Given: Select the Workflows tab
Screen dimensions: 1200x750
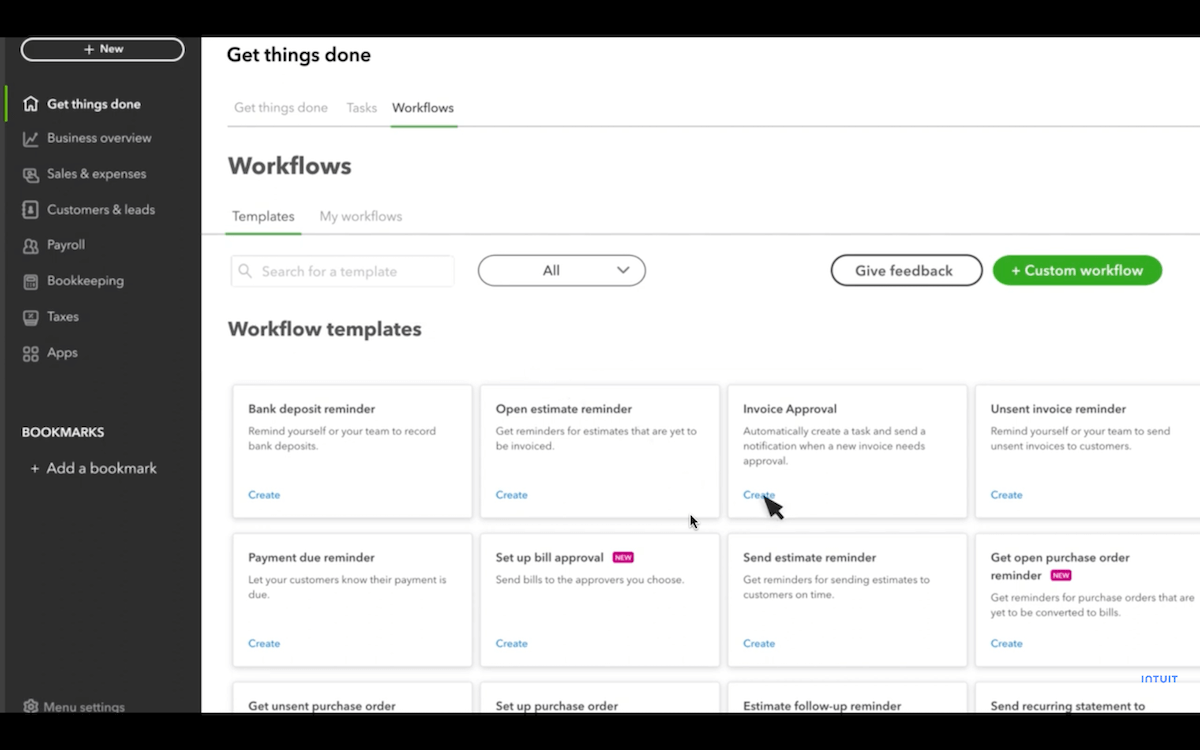Looking at the screenshot, I should tap(423, 108).
